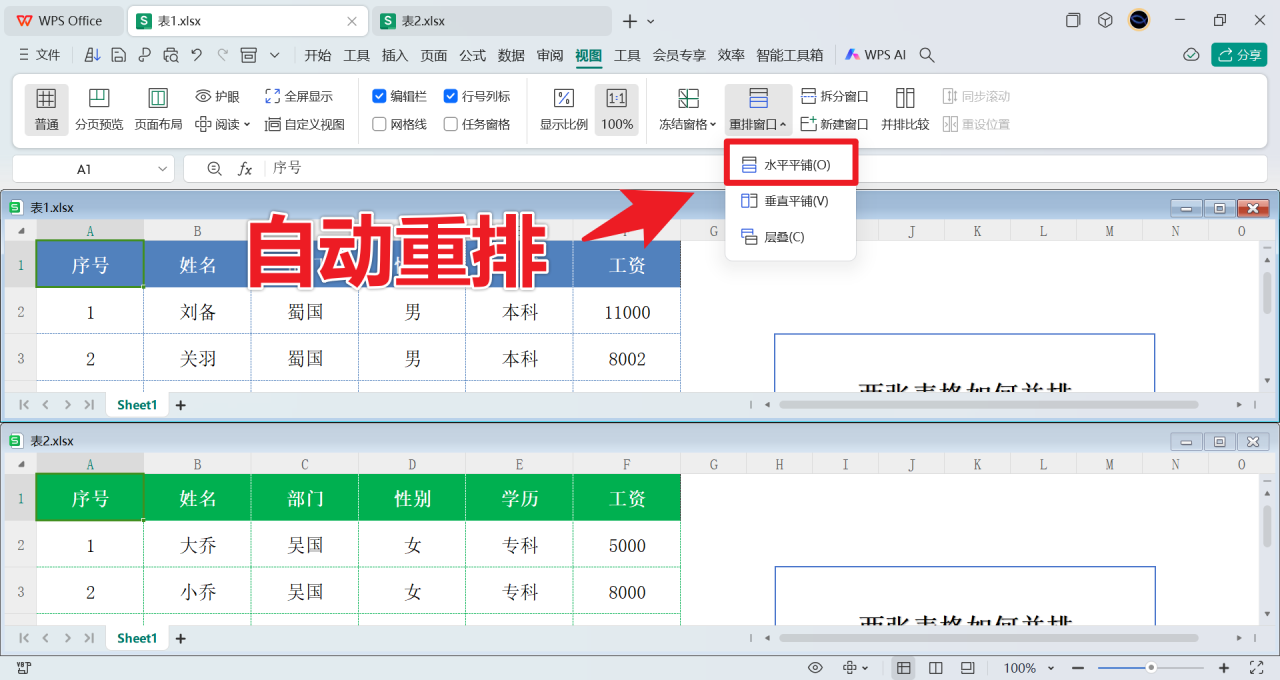Uncheck Row and Column Headers (行号列标)
The height and width of the screenshot is (680, 1280).
451,96
